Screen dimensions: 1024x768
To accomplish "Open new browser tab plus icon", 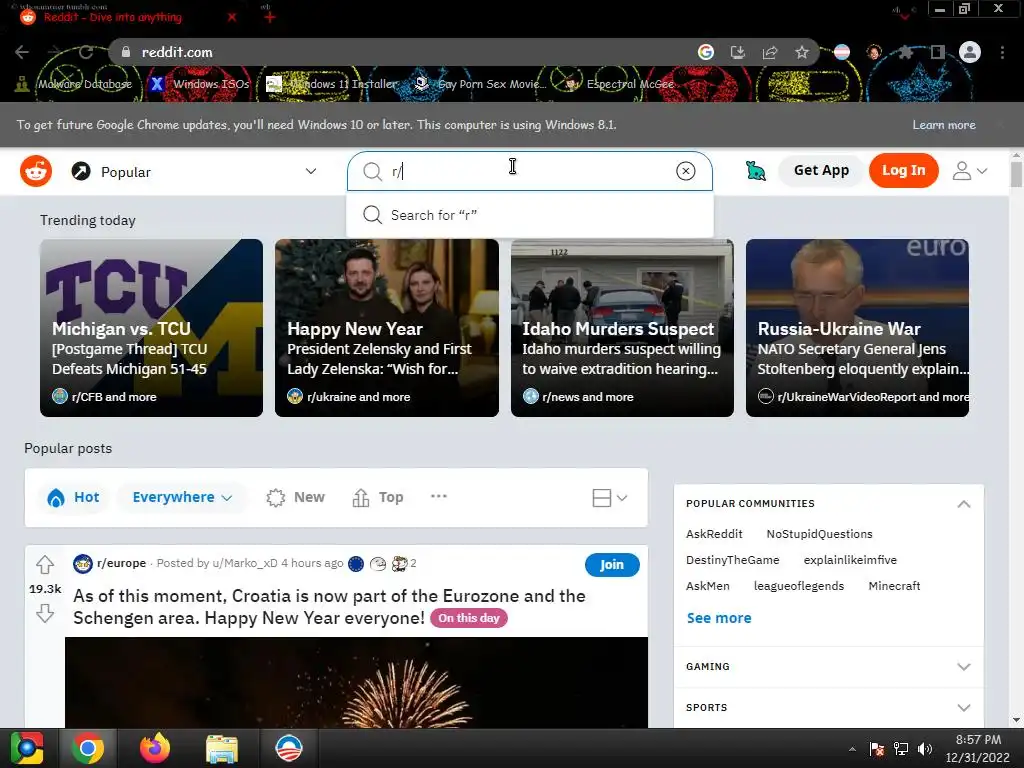I will coord(270,18).
